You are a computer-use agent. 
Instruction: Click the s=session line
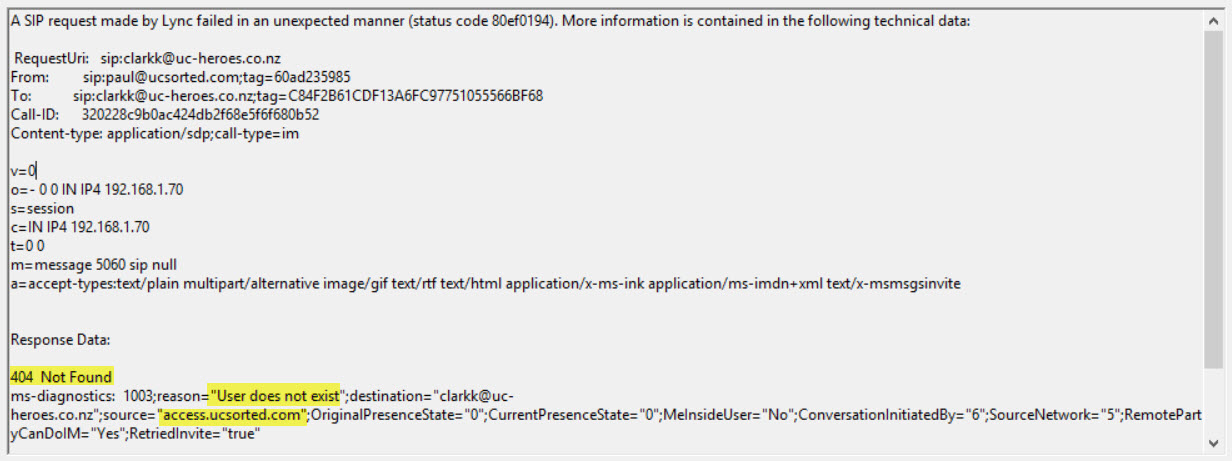pos(42,209)
